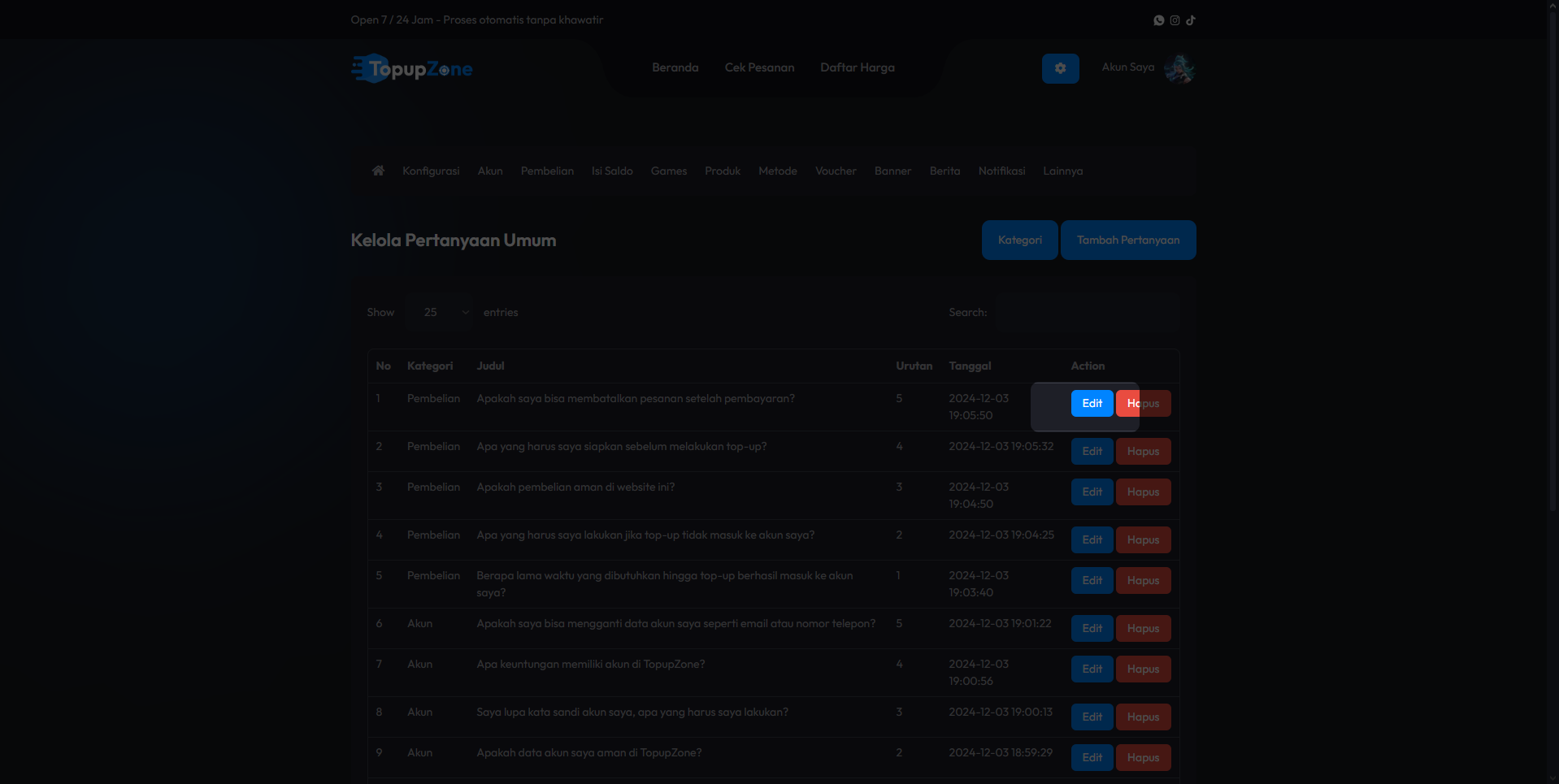This screenshot has width=1559, height=784.
Task: Open the Banner admin menu
Action: pos(892,171)
